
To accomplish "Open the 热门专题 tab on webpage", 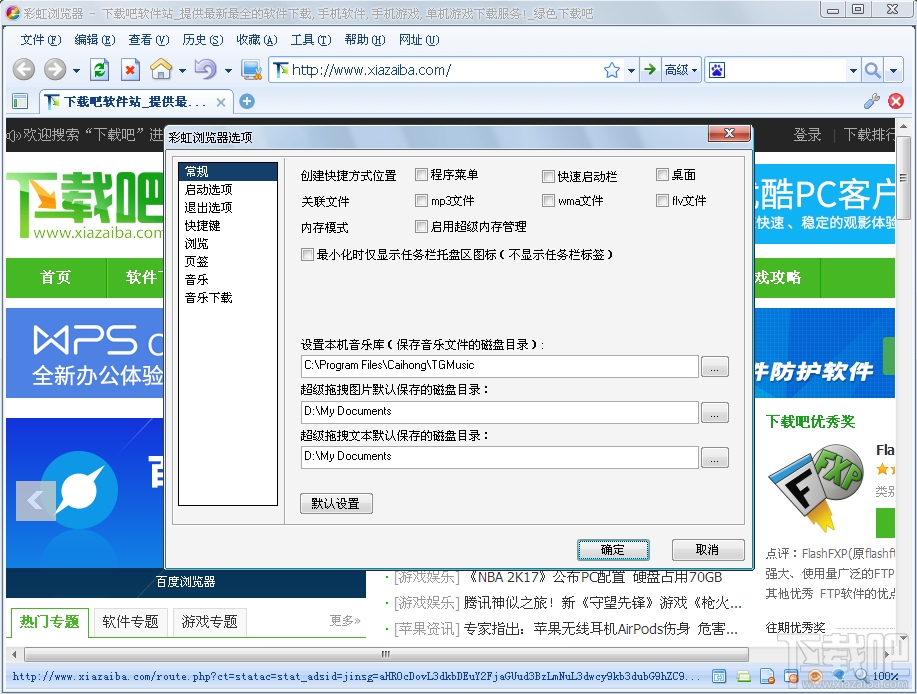I will (x=50, y=622).
